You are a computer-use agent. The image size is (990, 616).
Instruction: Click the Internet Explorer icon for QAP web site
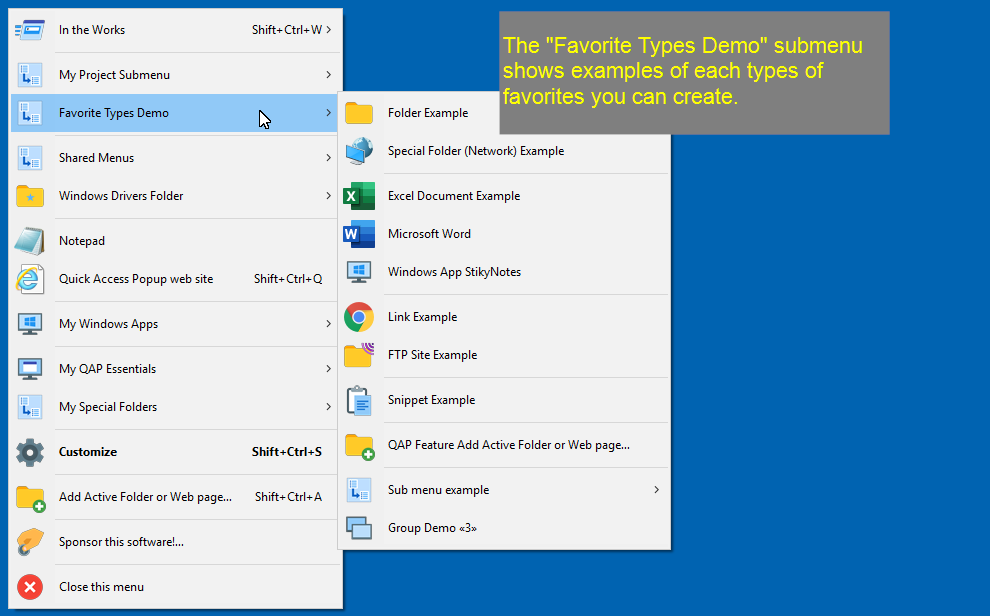(30, 279)
